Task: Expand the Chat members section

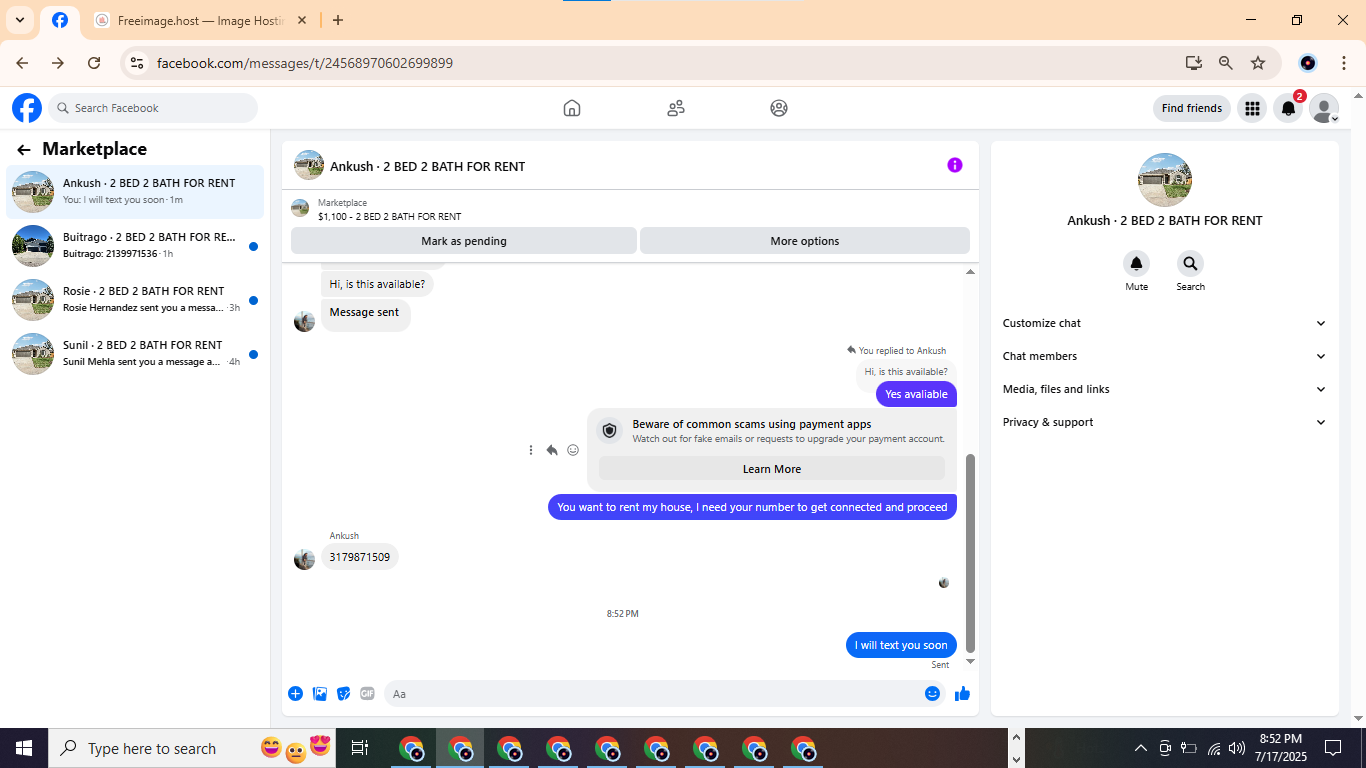Action: tap(1165, 356)
